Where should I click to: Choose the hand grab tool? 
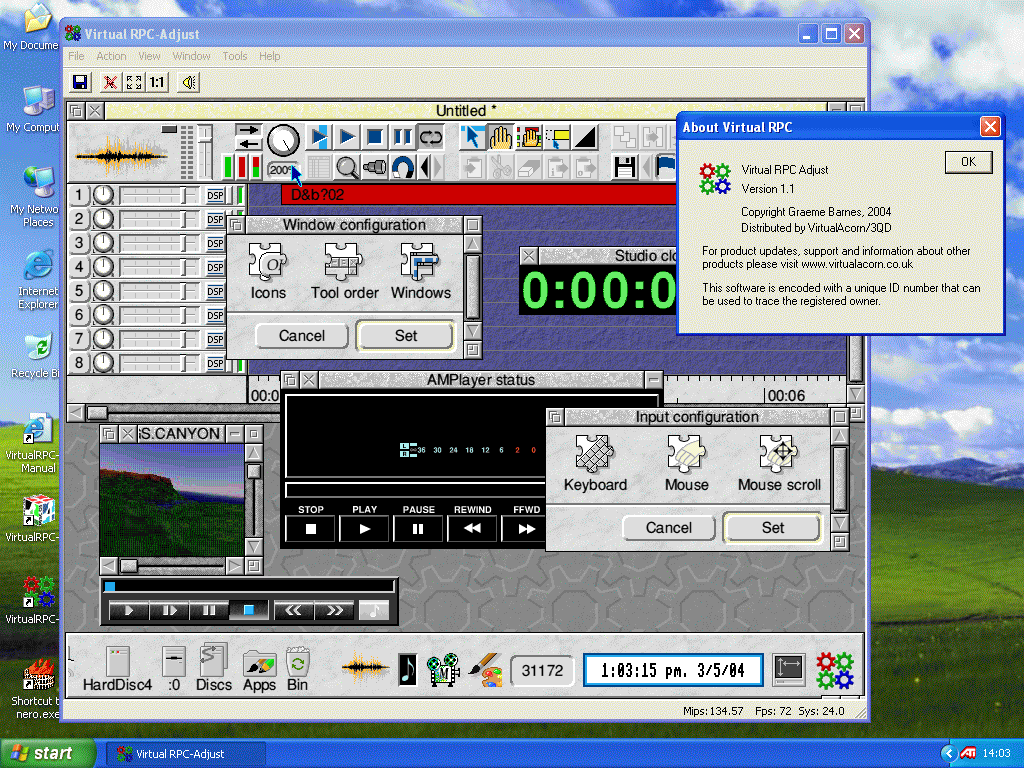pos(500,137)
